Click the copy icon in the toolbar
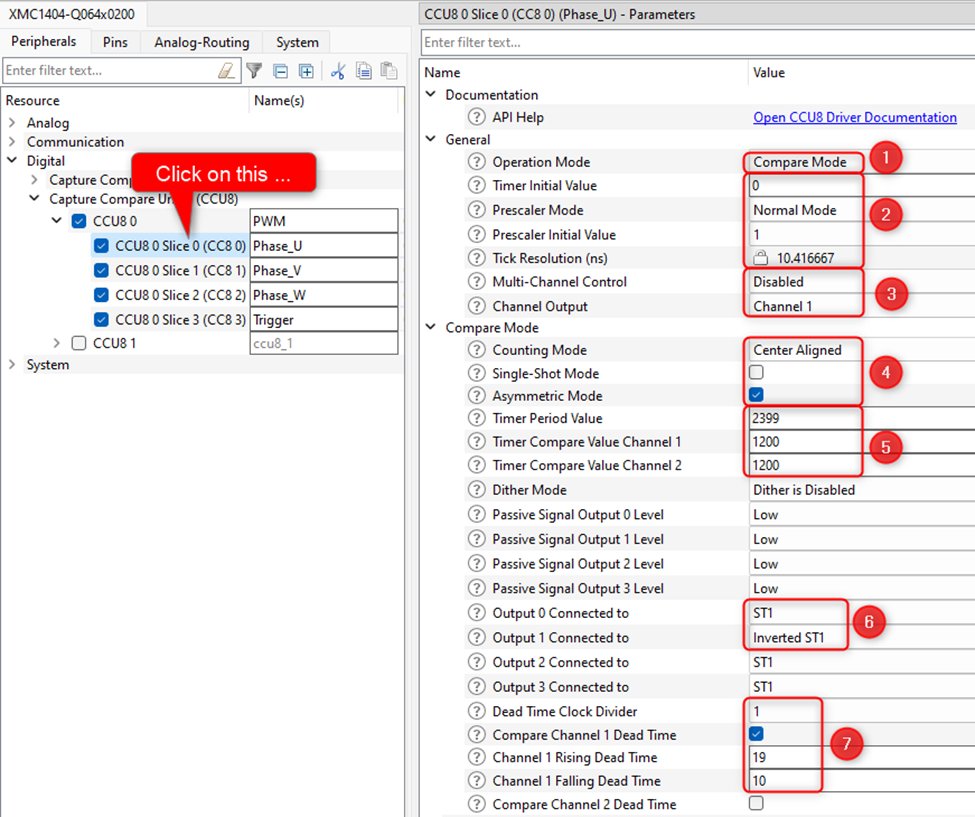Image resolution: width=975 pixels, height=817 pixels. tap(362, 71)
